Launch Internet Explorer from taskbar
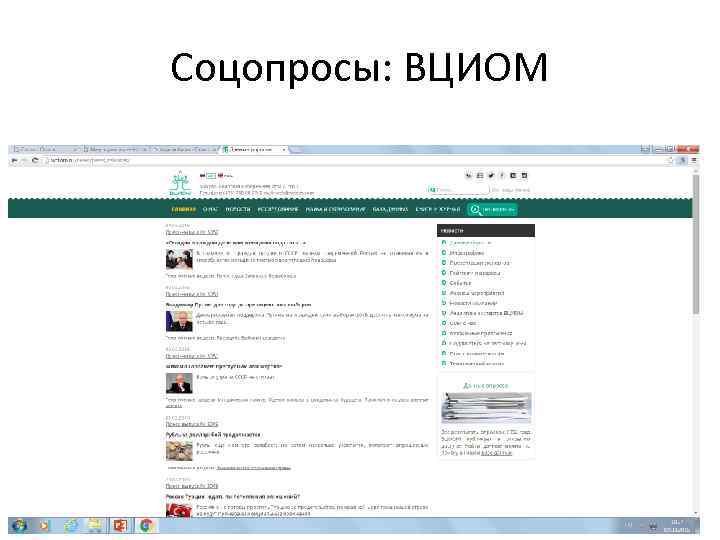Image resolution: width=720 pixels, height=540 pixels. click(70, 525)
